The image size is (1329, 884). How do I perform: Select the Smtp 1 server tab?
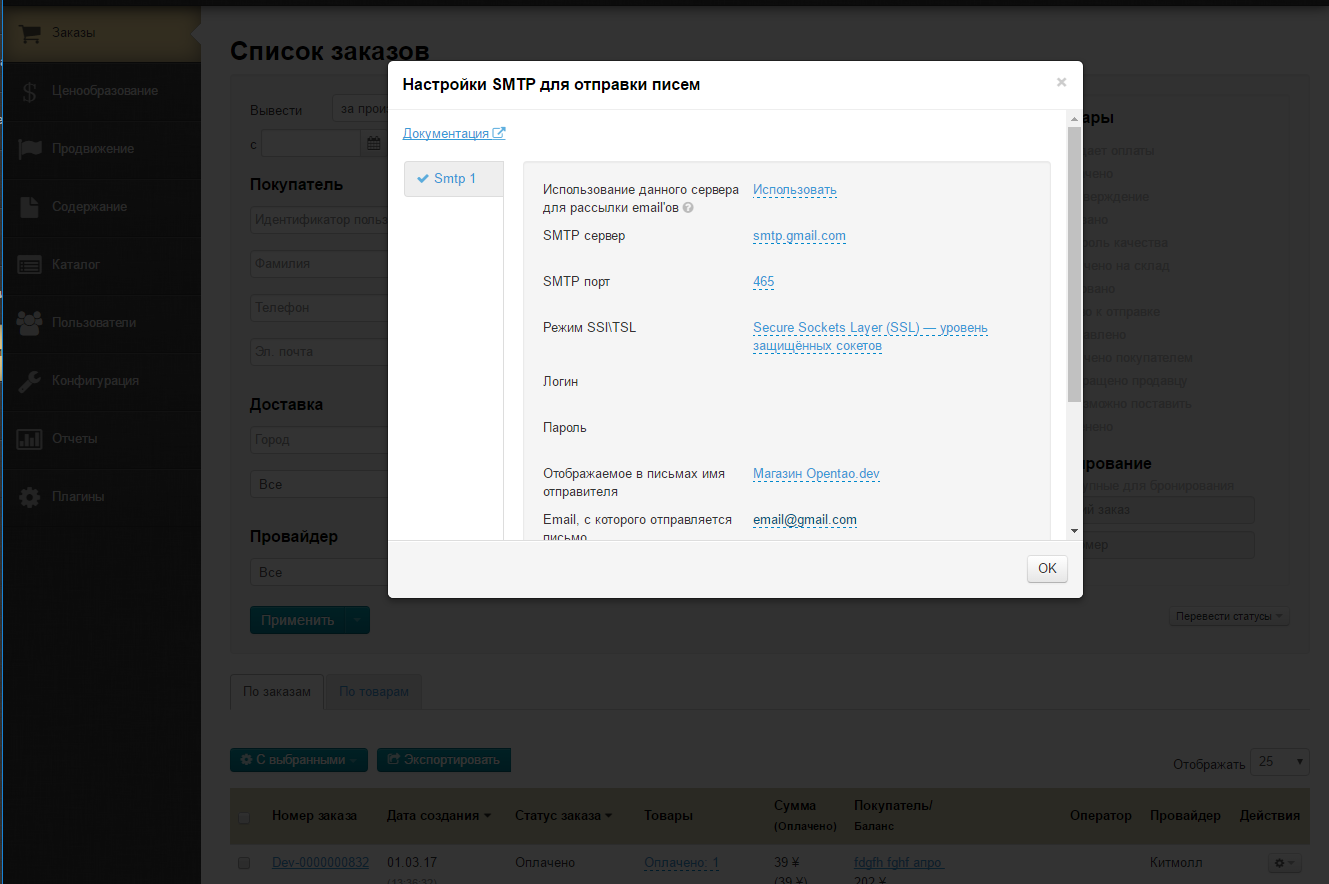[454, 179]
